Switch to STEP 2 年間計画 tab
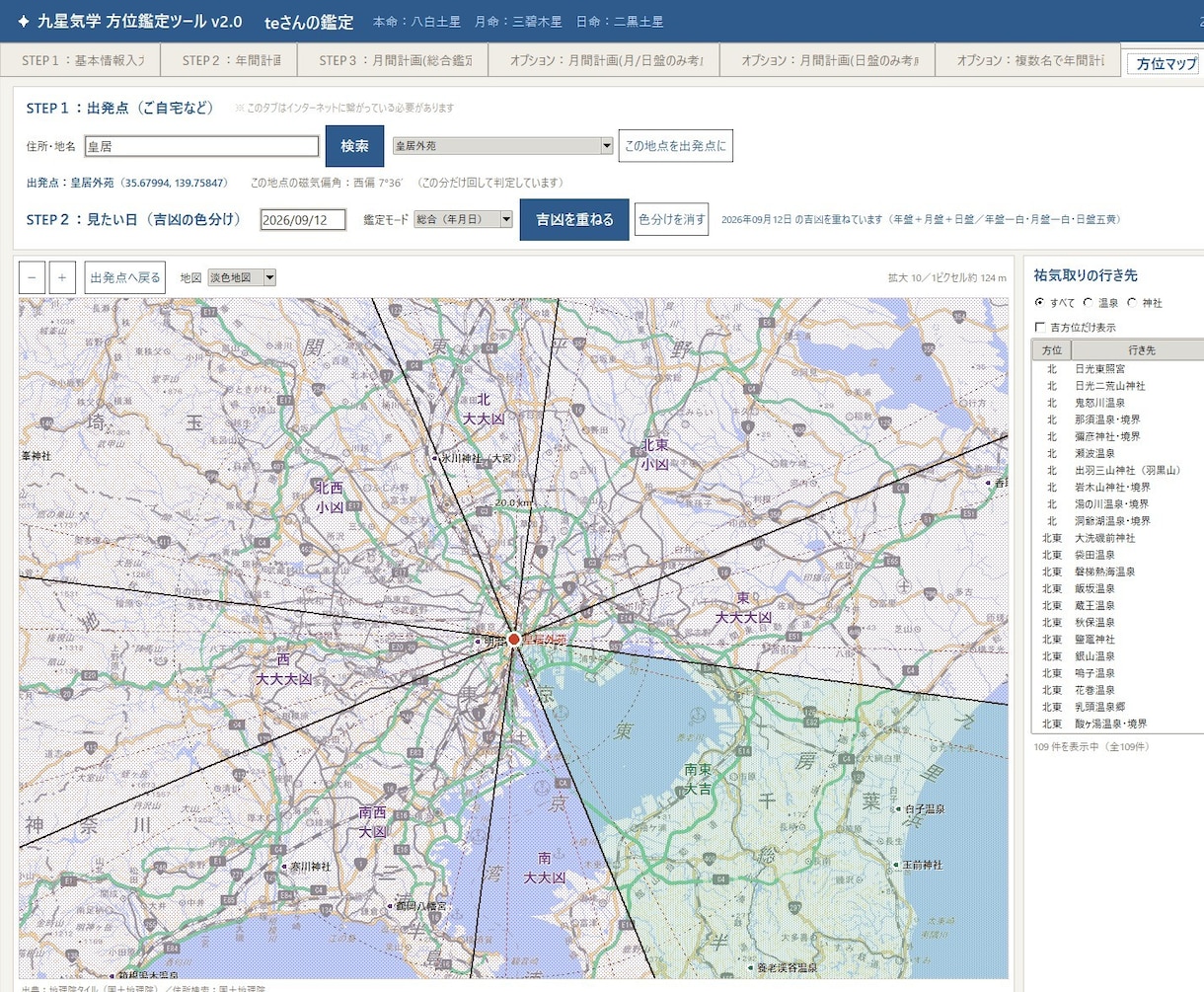Image resolution: width=1204 pixels, height=992 pixels. click(231, 60)
